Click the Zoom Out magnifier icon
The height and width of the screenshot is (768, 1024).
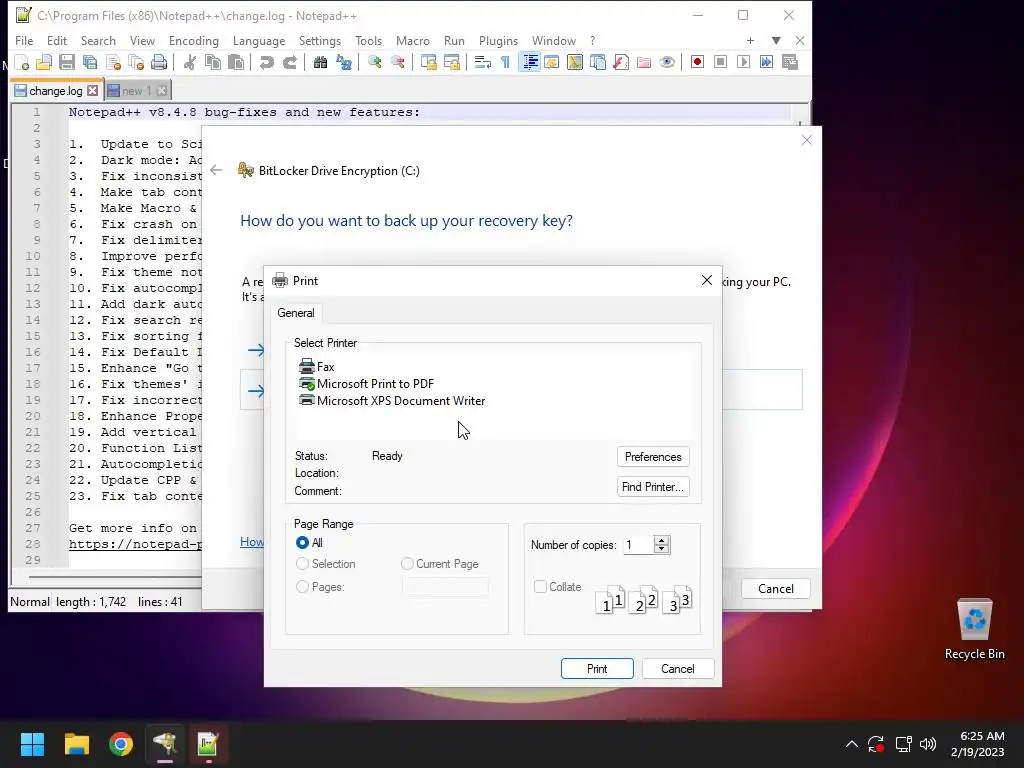[397, 62]
